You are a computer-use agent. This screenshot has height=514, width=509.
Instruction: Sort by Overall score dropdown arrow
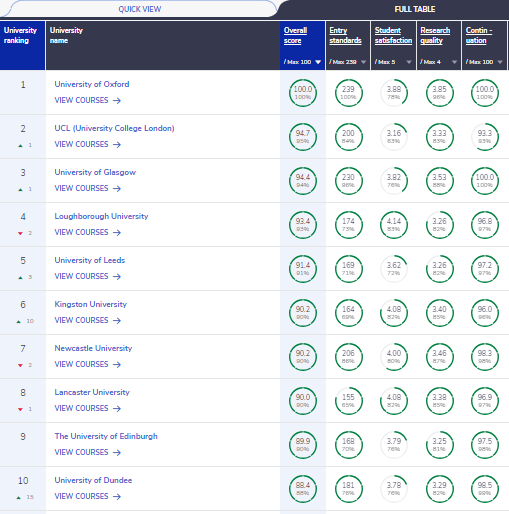pos(318,62)
